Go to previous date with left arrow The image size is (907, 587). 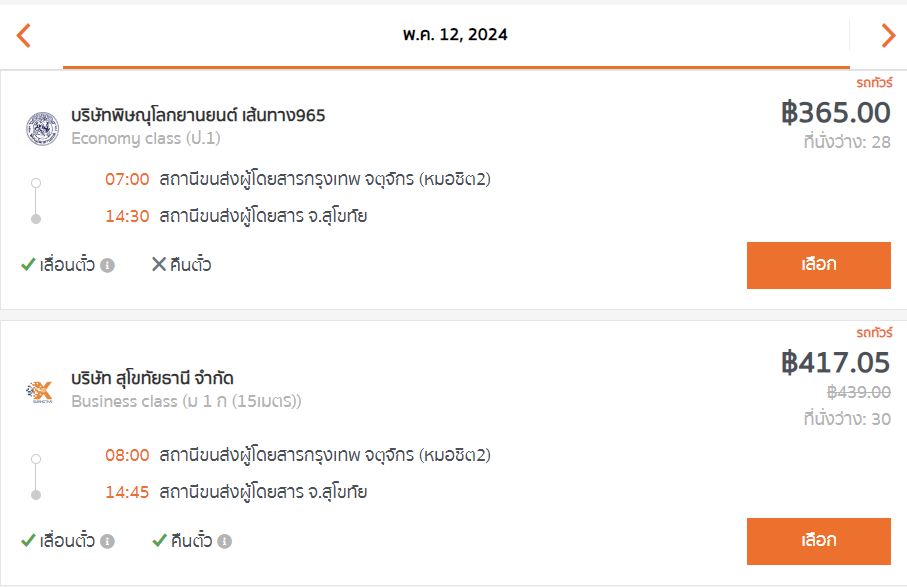[23, 35]
